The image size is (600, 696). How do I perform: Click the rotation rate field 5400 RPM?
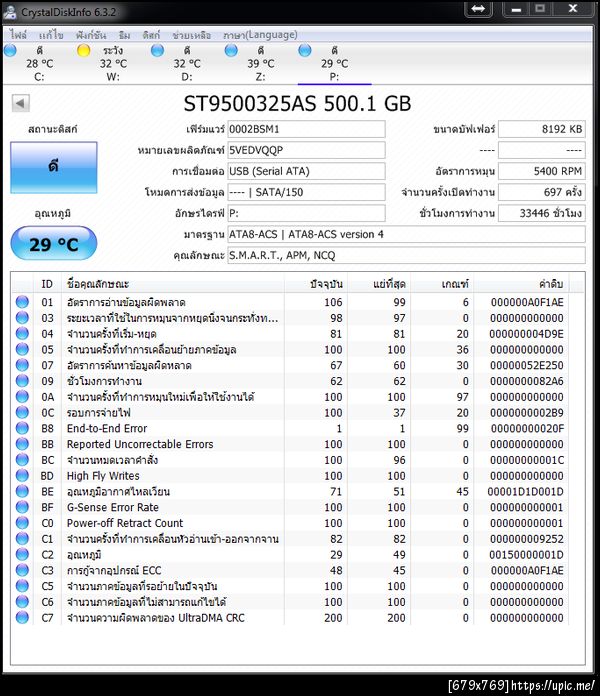pyautogui.click(x=542, y=171)
